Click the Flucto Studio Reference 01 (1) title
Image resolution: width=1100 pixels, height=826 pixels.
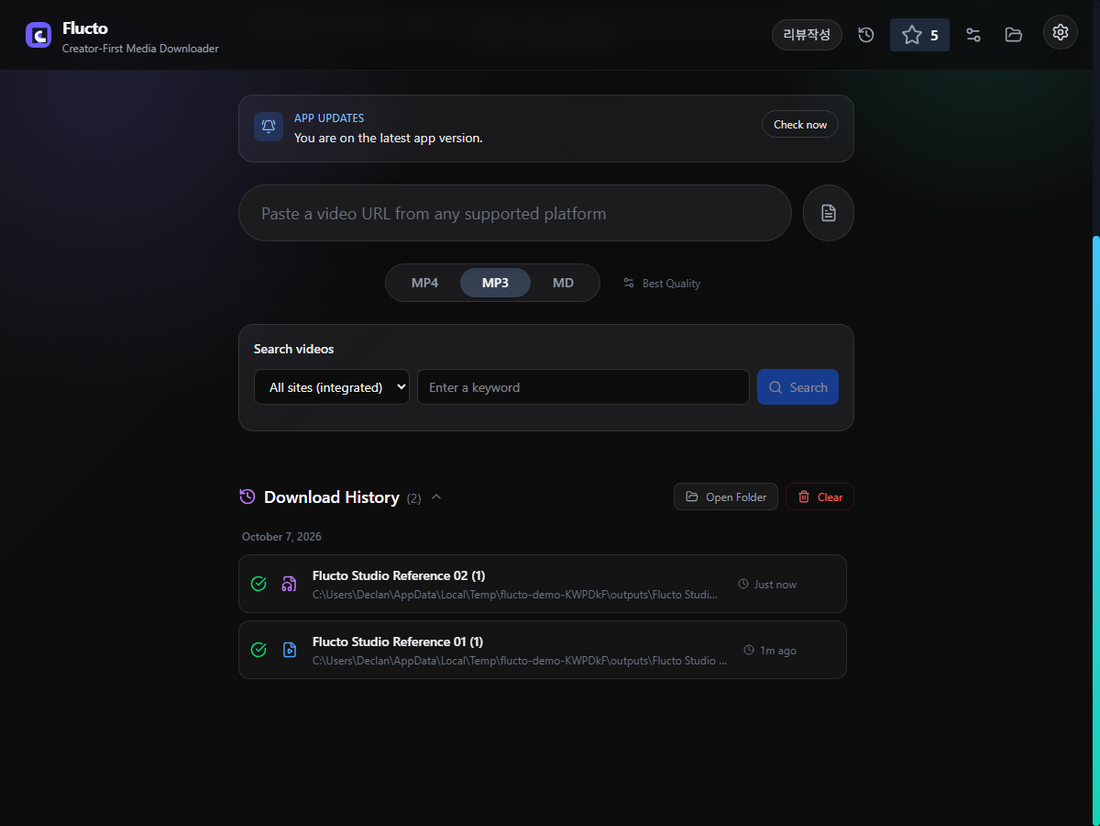click(x=398, y=641)
